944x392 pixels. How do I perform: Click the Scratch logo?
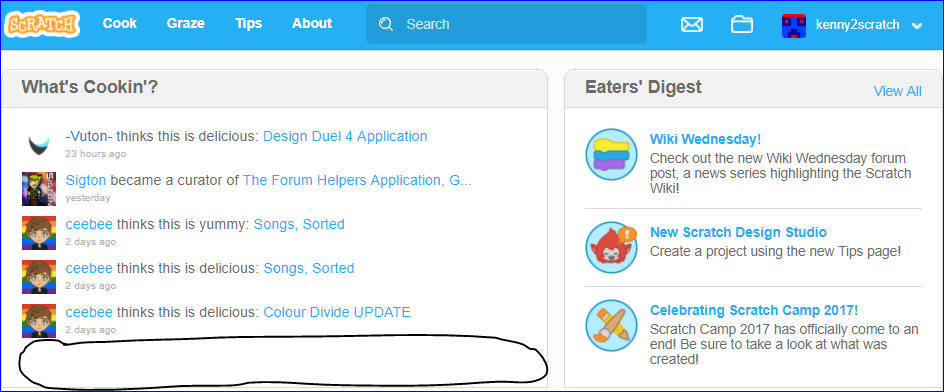pyautogui.click(x=42, y=24)
